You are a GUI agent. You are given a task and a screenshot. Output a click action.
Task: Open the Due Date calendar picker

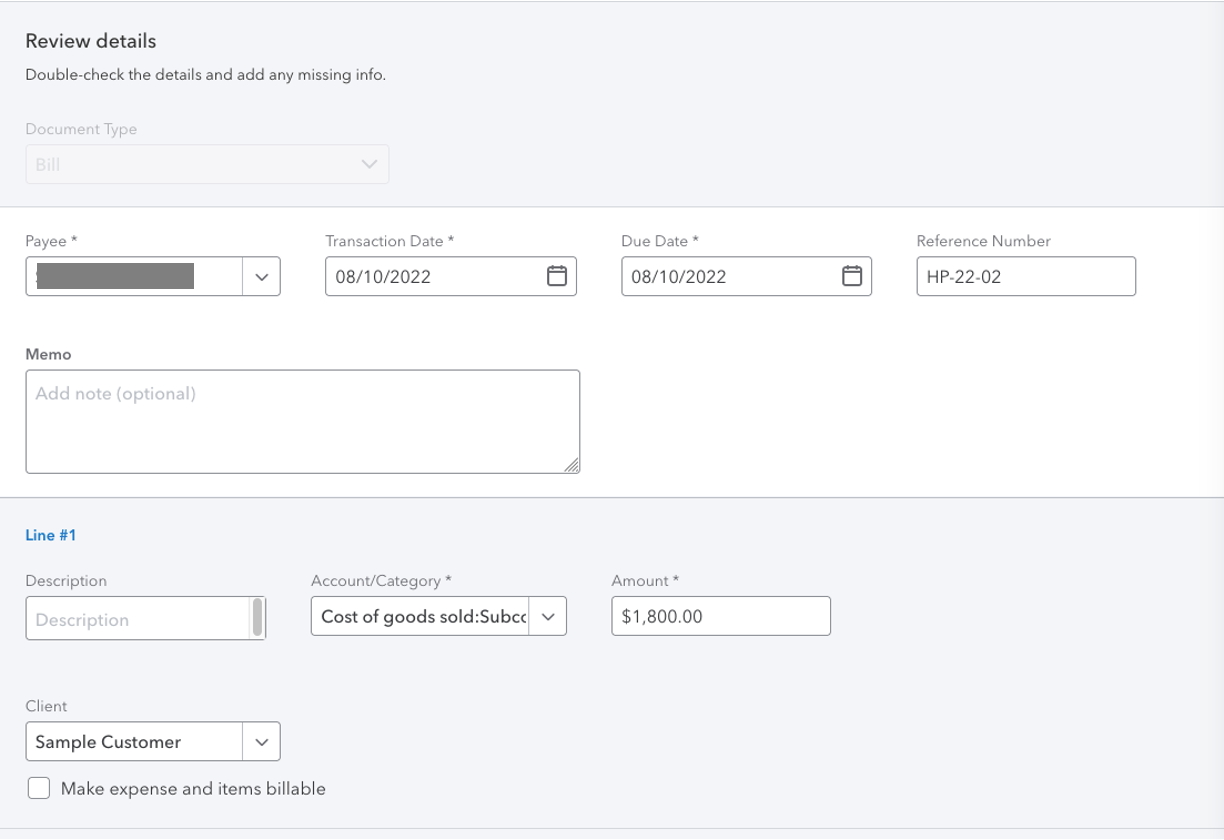851,276
